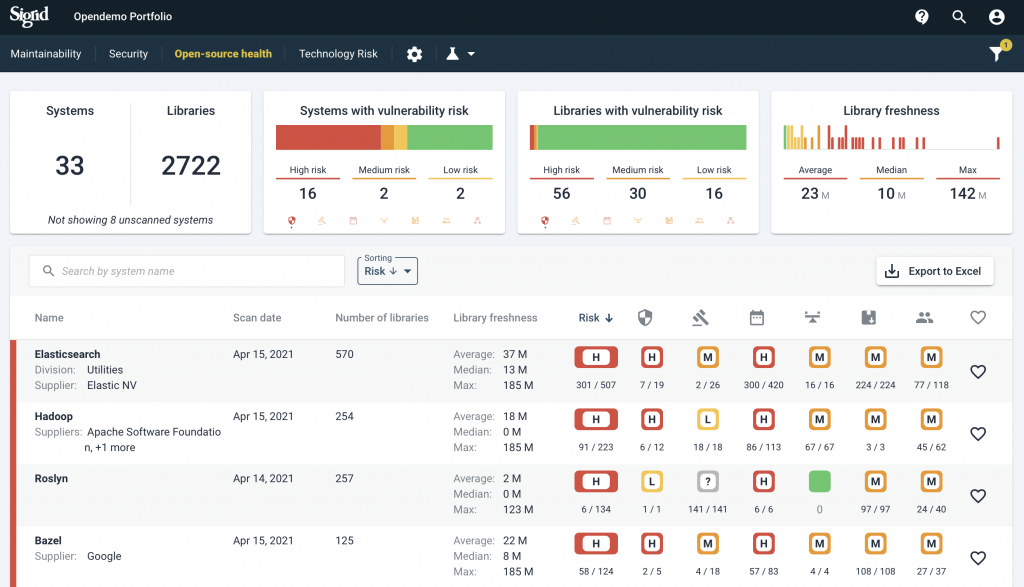
Task: Click red segment of systems vulnerability bar
Action: (328, 137)
